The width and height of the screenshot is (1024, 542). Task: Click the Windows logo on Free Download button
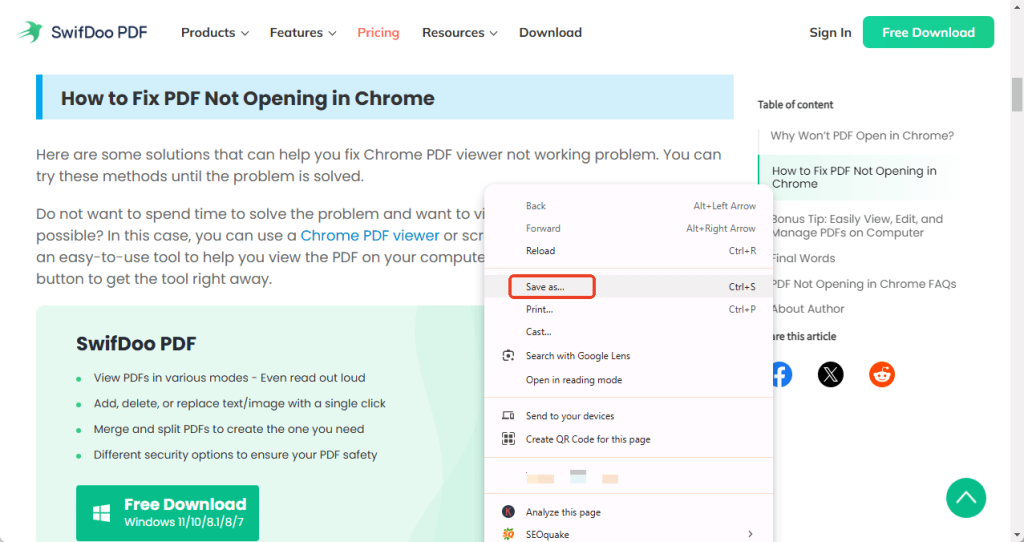click(x=101, y=513)
